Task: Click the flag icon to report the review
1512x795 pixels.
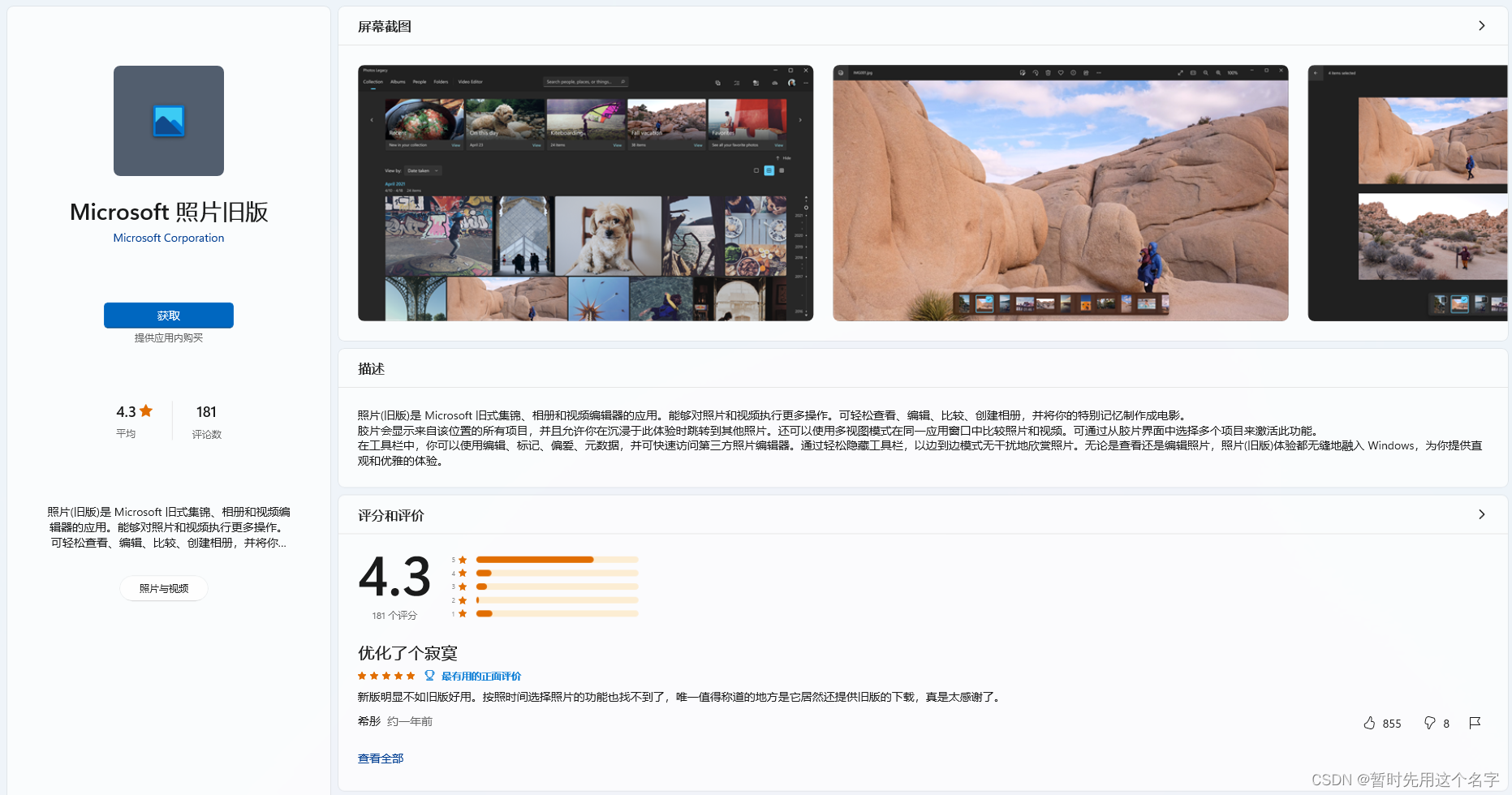Action: click(1475, 723)
